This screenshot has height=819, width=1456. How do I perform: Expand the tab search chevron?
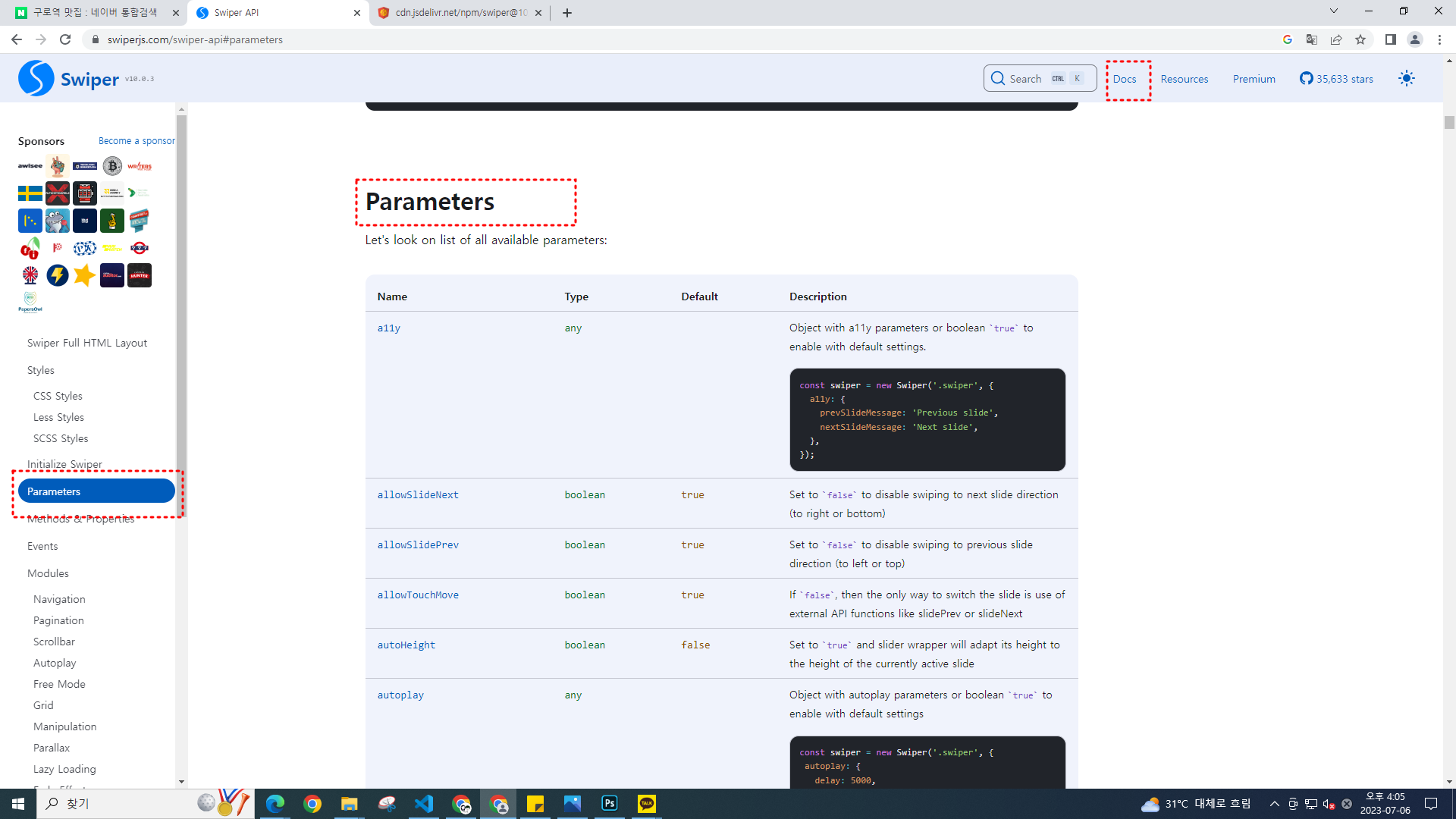1333,11
